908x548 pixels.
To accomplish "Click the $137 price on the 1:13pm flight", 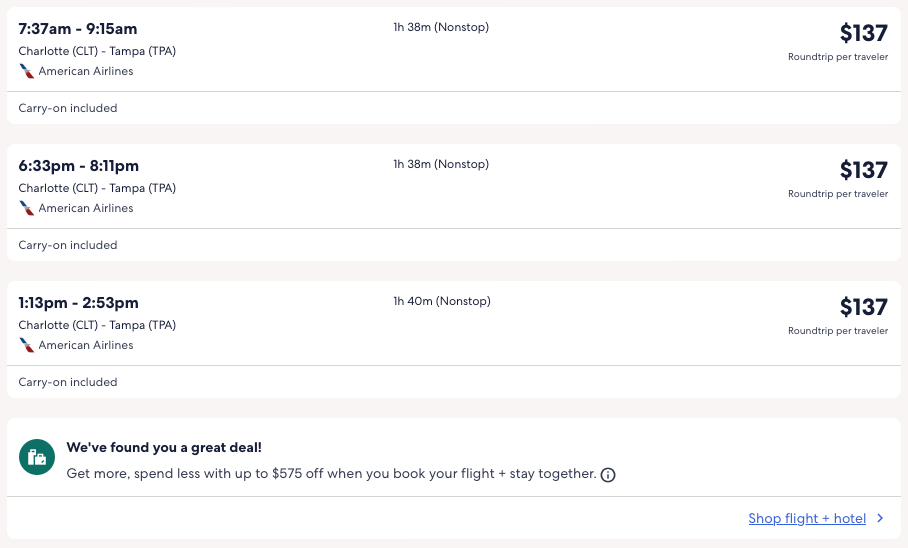I will [x=863, y=308].
